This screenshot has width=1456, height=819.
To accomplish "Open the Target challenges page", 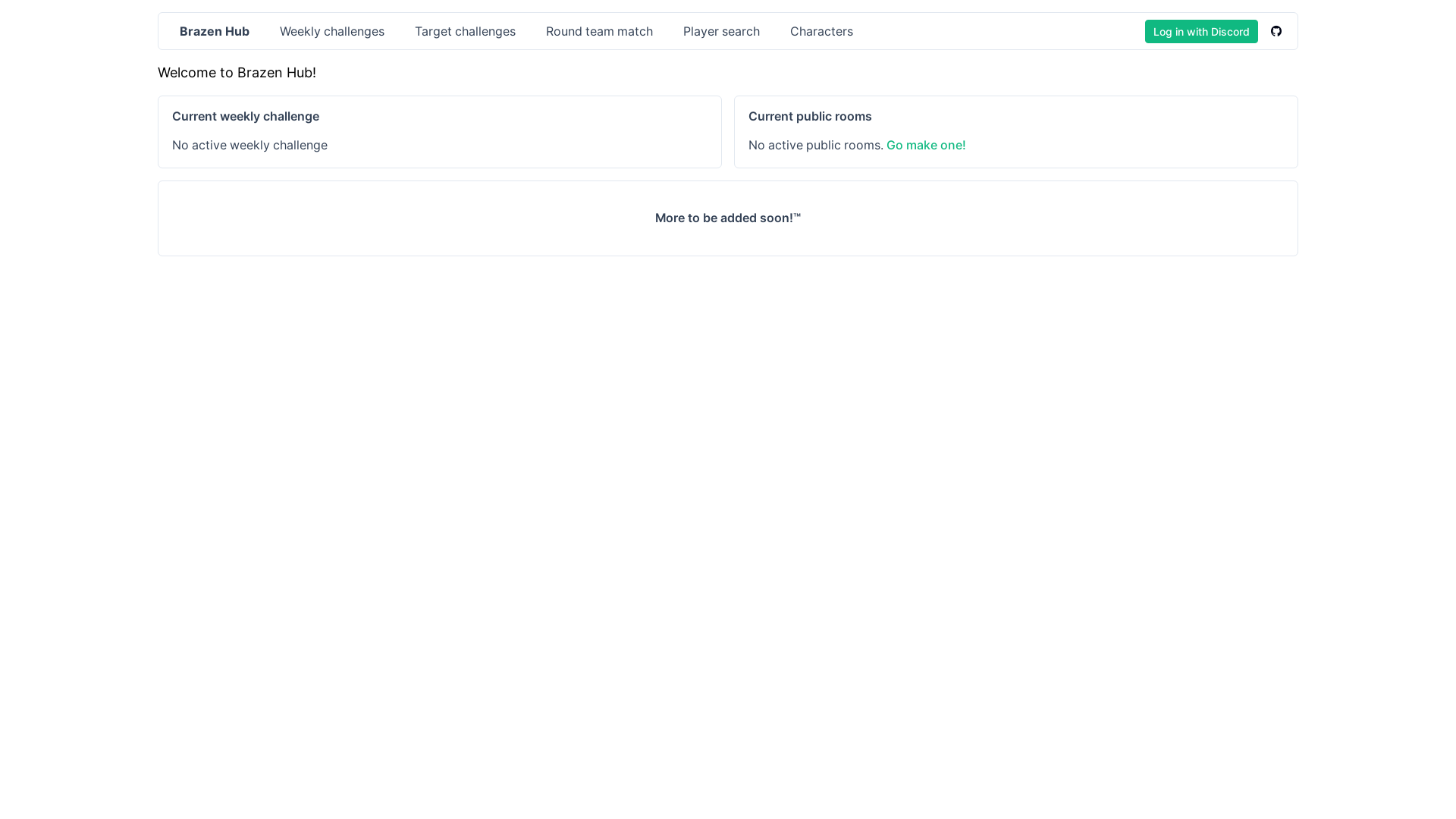I will (465, 31).
